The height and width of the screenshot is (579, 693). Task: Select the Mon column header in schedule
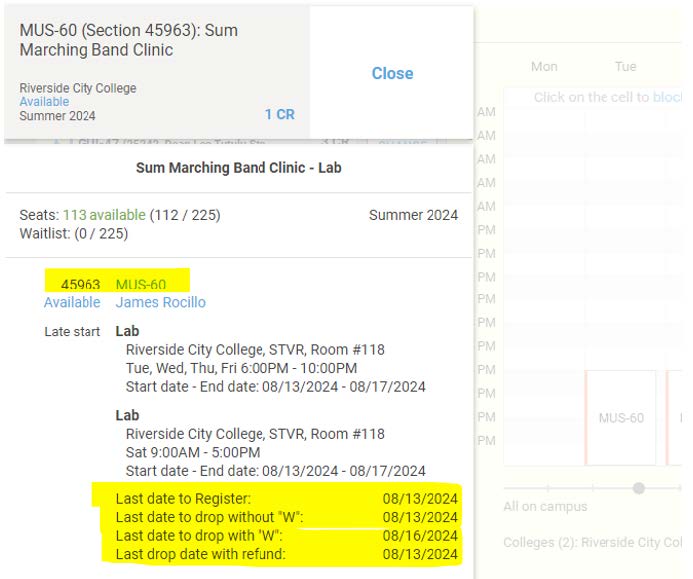pyautogui.click(x=544, y=66)
